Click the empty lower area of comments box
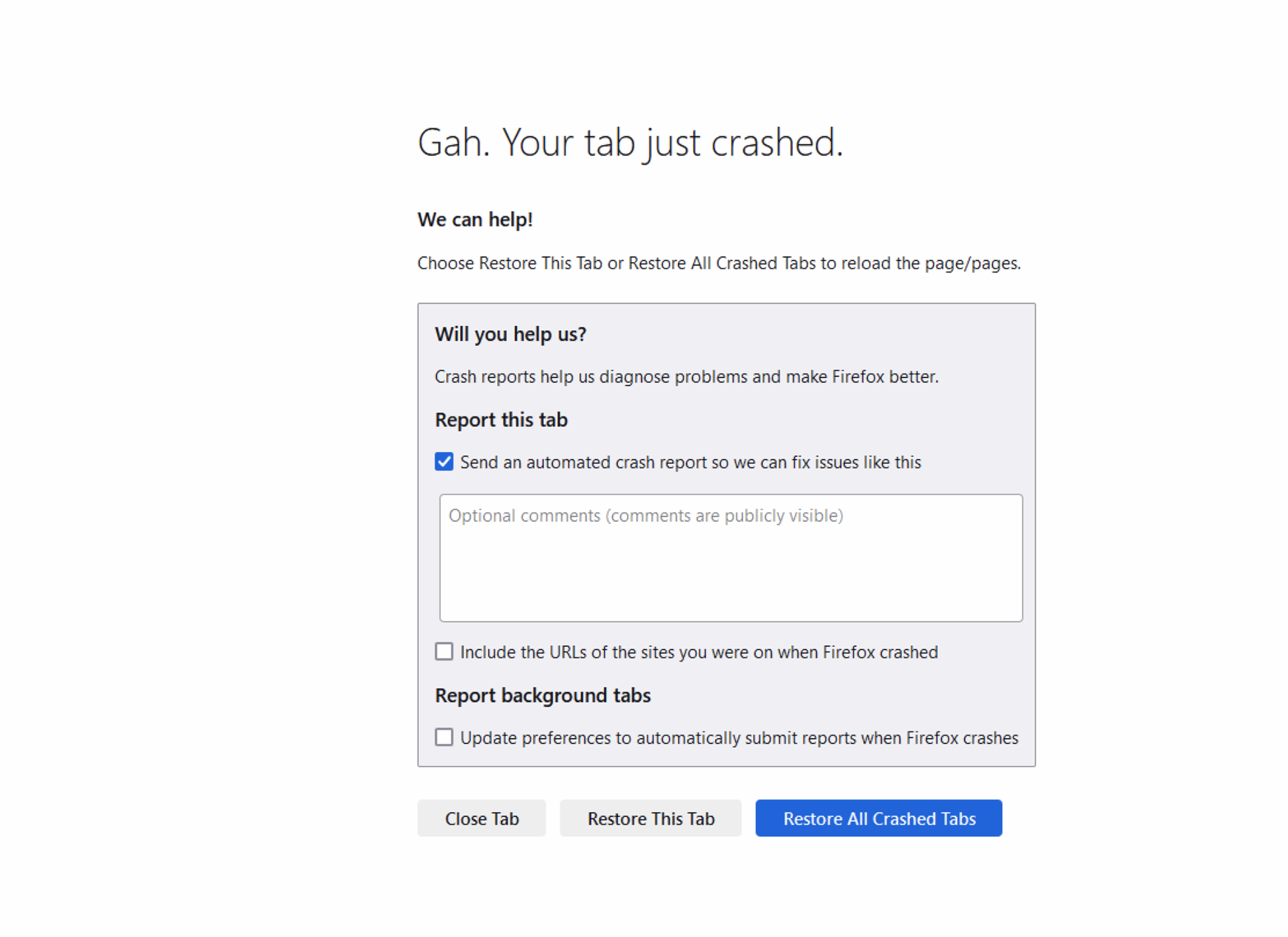1288x937 pixels. [731, 589]
